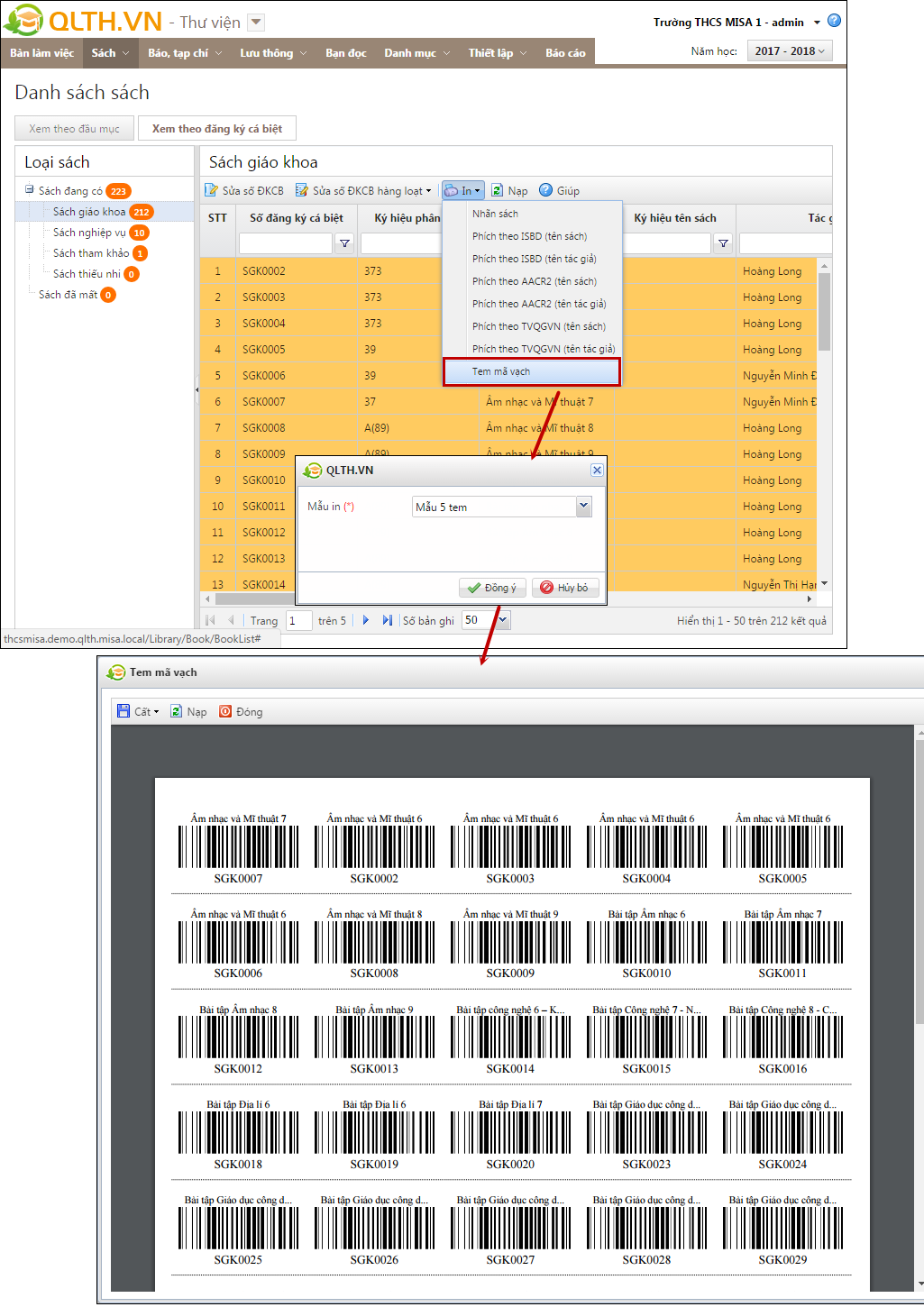Image resolution: width=924 pixels, height=1307 pixels.
Task: Select Sách giáo khoa tree item
Action: [x=89, y=212]
